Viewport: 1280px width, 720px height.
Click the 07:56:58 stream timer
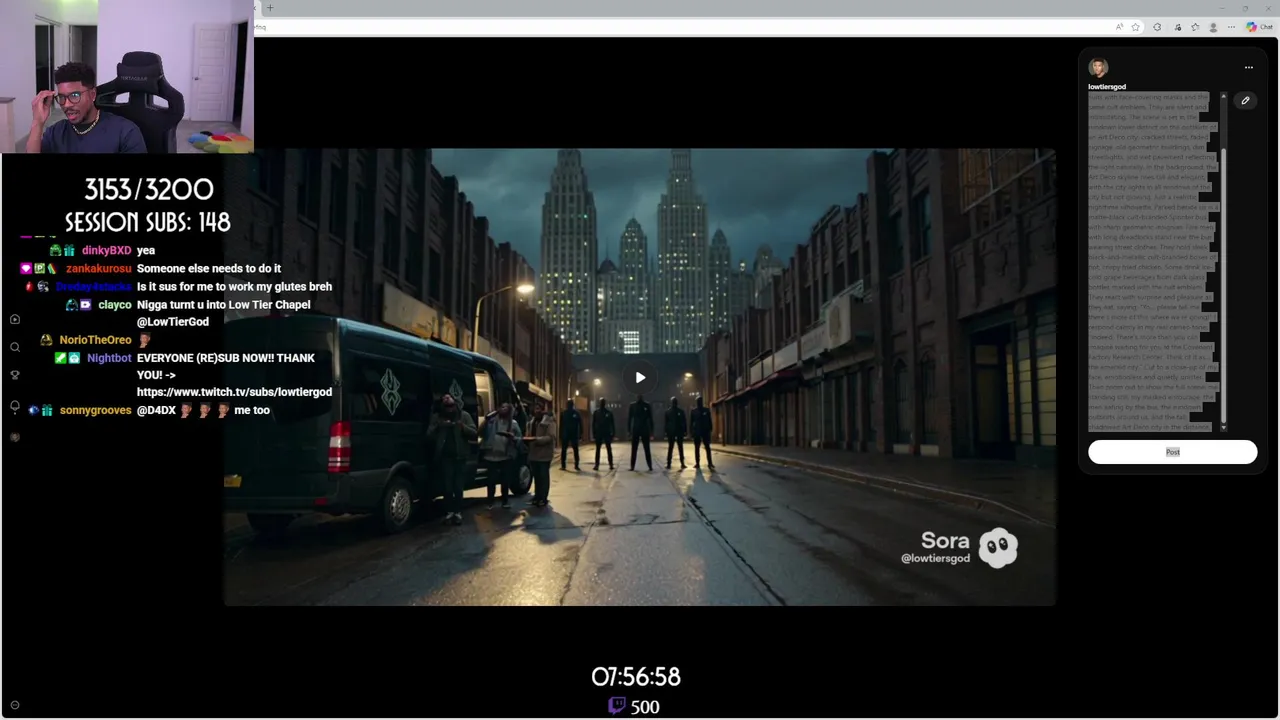(x=636, y=677)
